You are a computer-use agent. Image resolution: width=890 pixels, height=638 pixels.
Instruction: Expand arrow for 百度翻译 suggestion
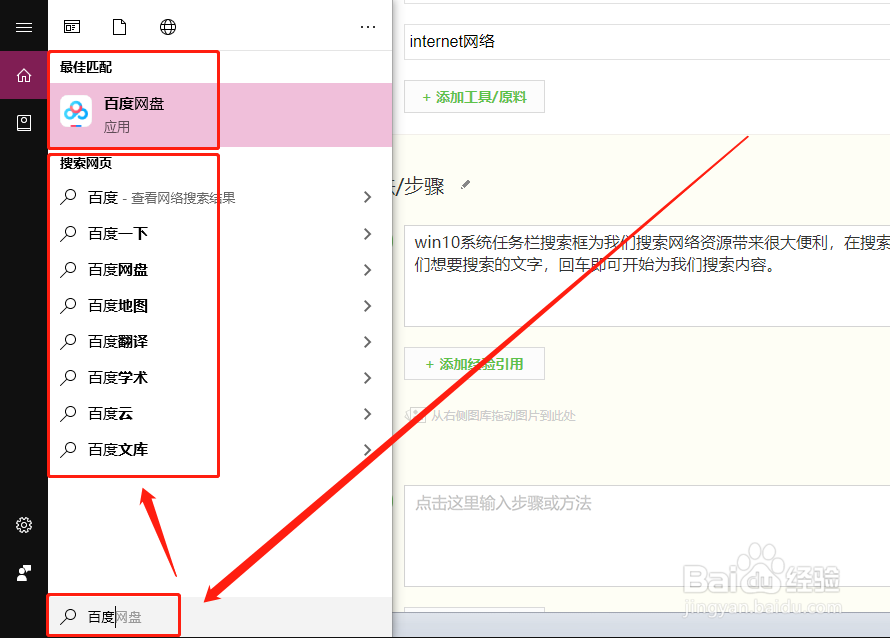pyautogui.click(x=368, y=342)
